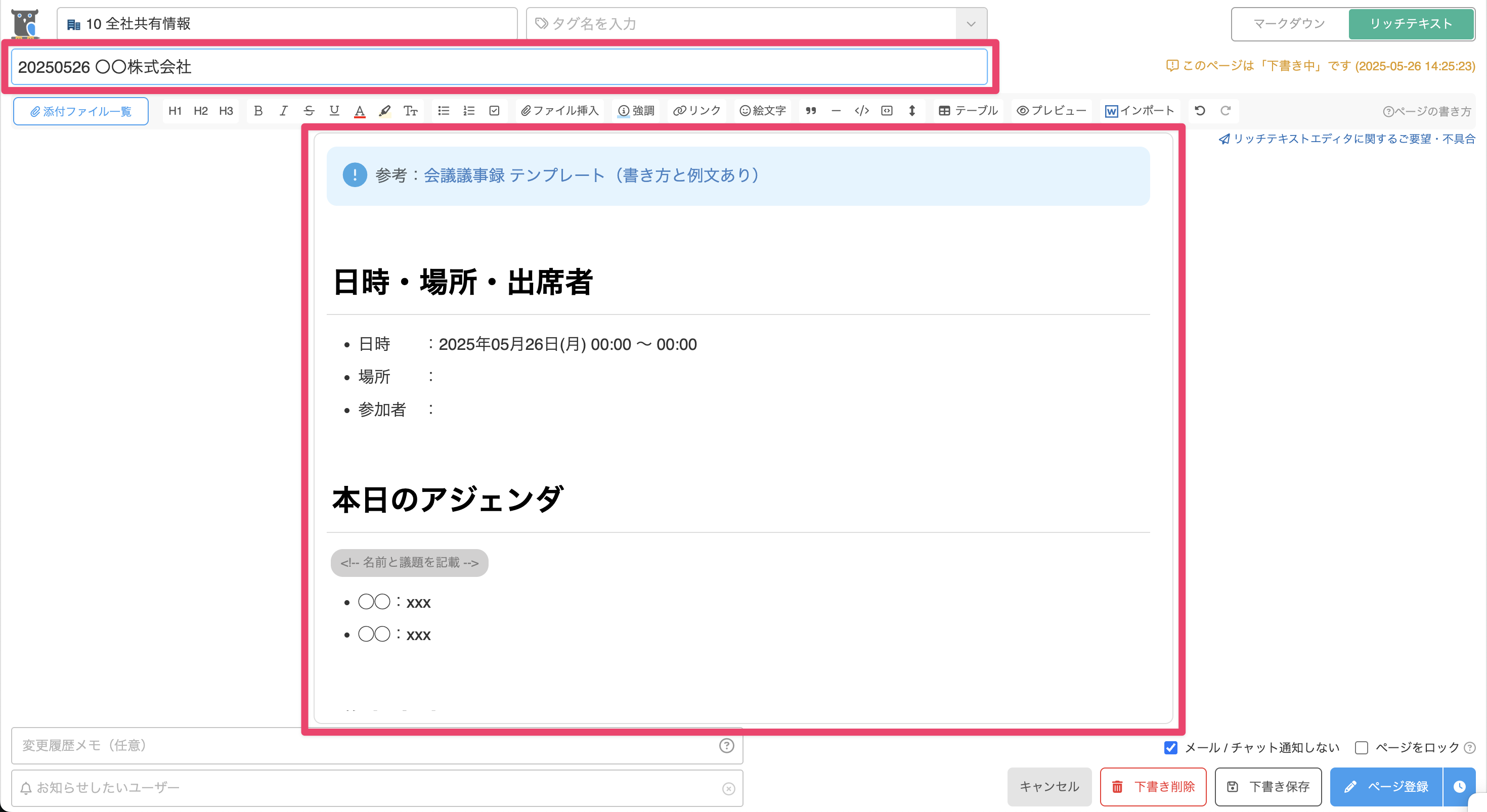Click the 変更履歴メモ input field
This screenshot has height=812, width=1487.
point(377,746)
